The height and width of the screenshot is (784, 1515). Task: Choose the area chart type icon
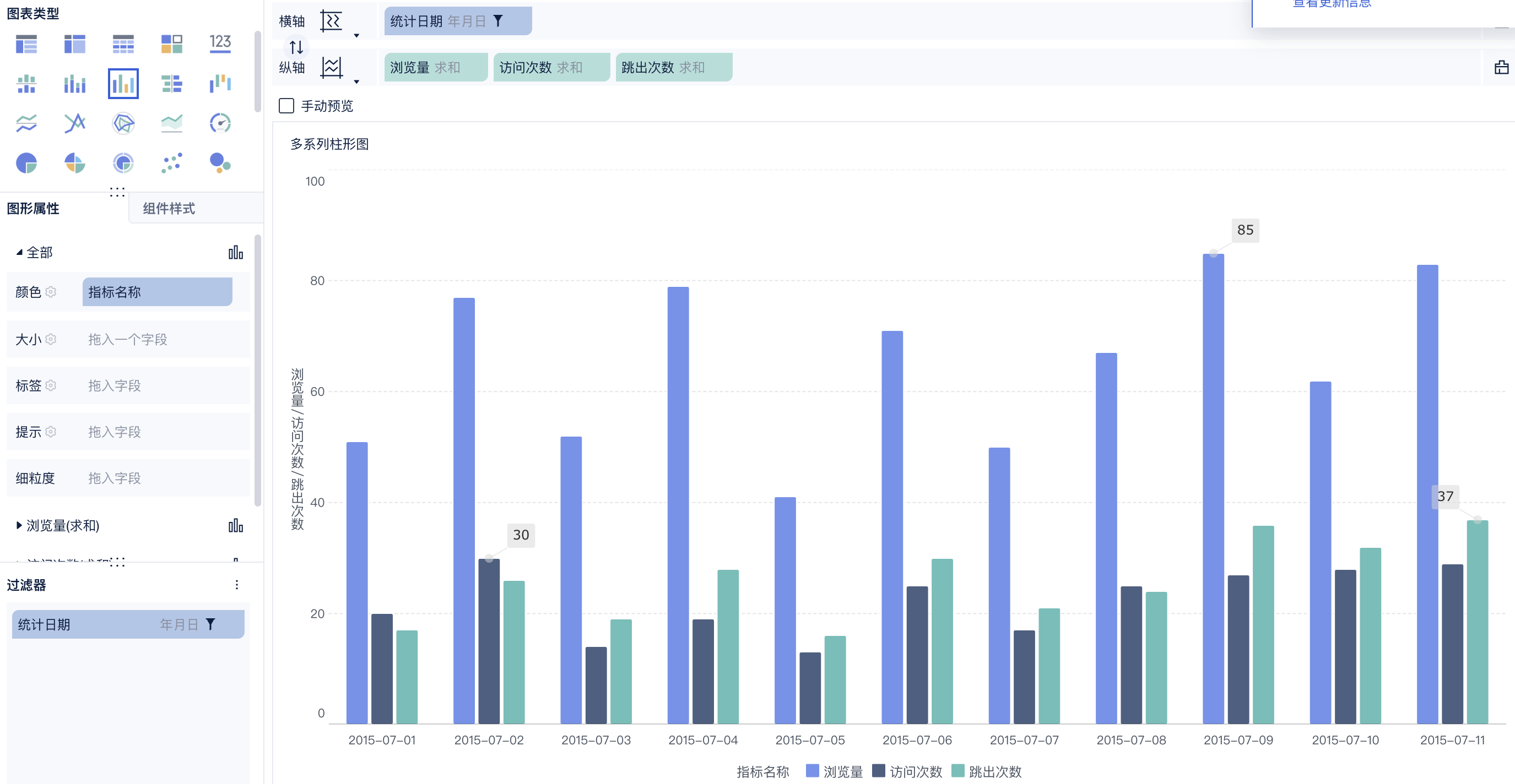click(x=171, y=123)
